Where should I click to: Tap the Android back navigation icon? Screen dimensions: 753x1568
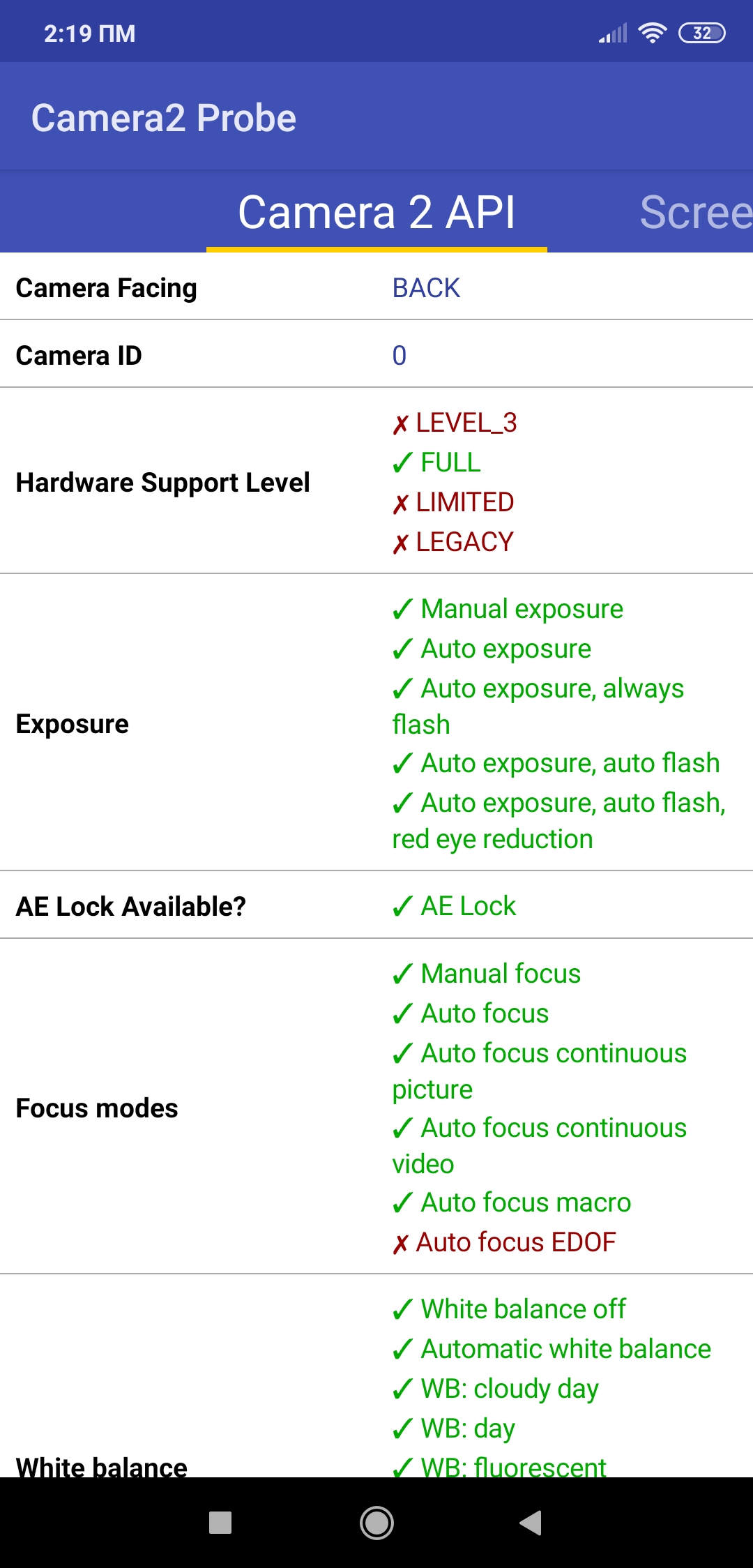tap(531, 1523)
